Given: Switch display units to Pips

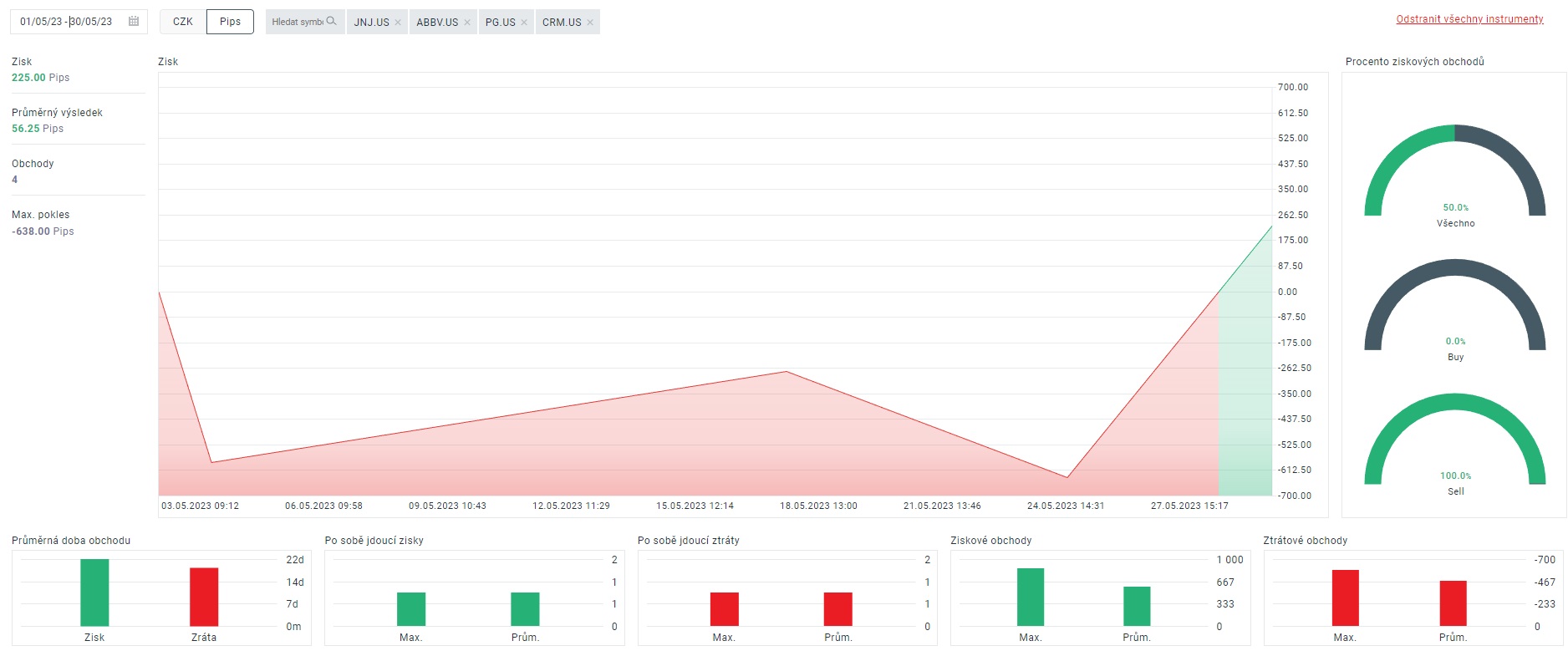Looking at the screenshot, I should click(230, 22).
